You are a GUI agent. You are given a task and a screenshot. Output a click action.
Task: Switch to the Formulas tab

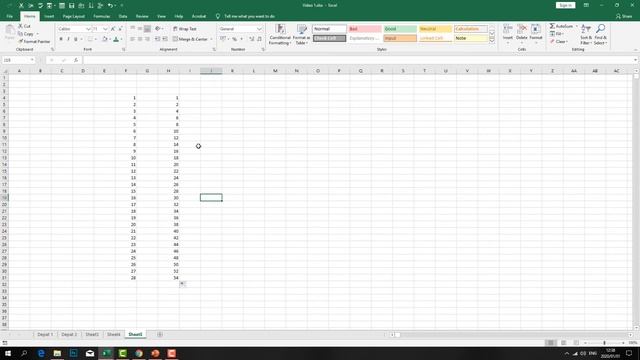[102, 16]
